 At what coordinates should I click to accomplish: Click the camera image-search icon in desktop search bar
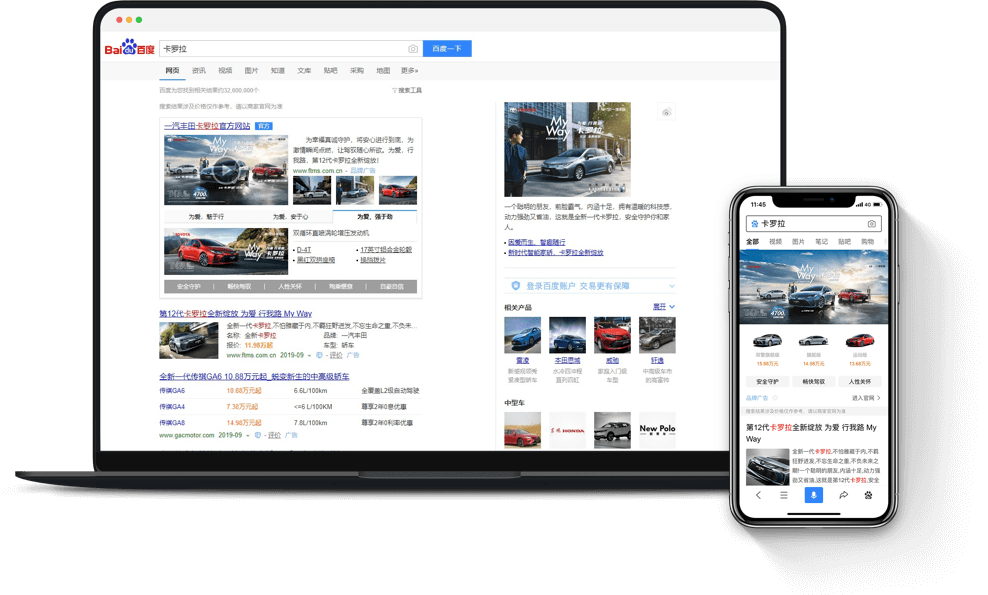(x=413, y=49)
